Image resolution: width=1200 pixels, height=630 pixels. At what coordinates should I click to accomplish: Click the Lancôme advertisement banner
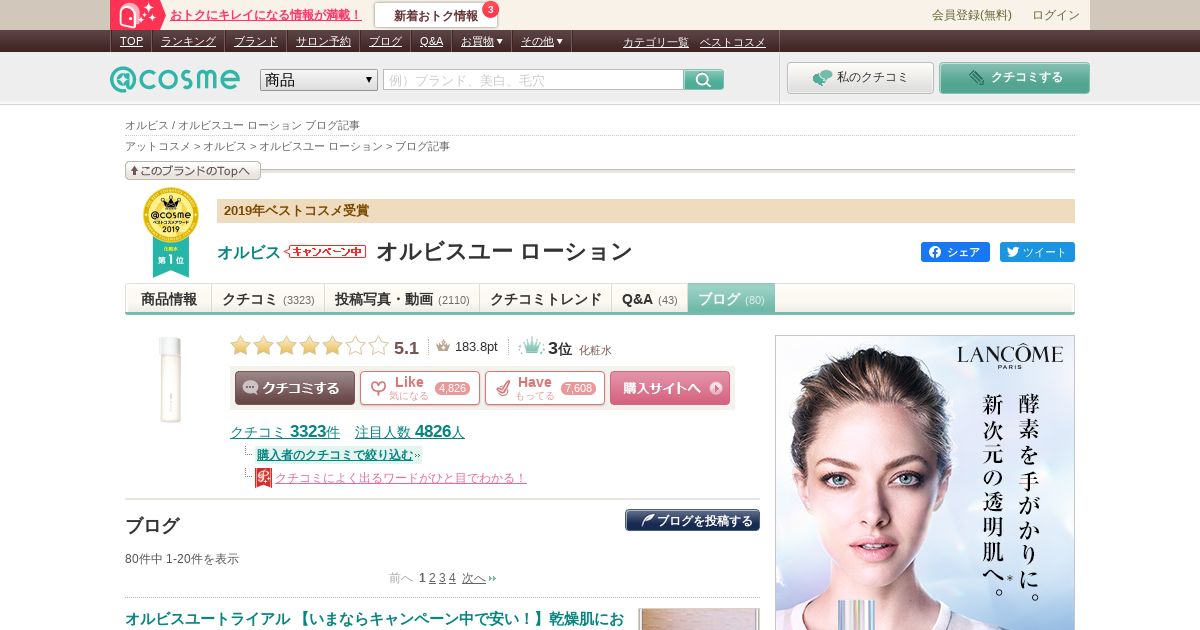coord(925,483)
